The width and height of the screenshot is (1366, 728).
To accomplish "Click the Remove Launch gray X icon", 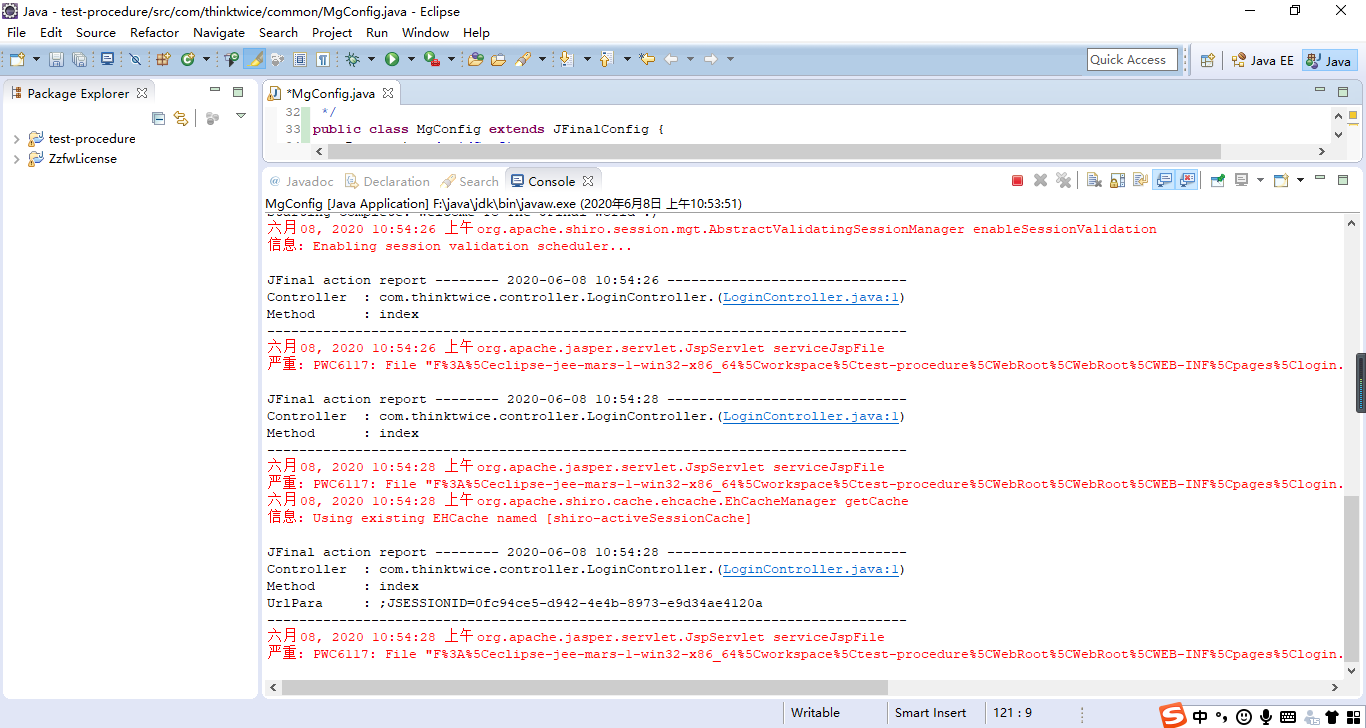I will [x=1040, y=181].
